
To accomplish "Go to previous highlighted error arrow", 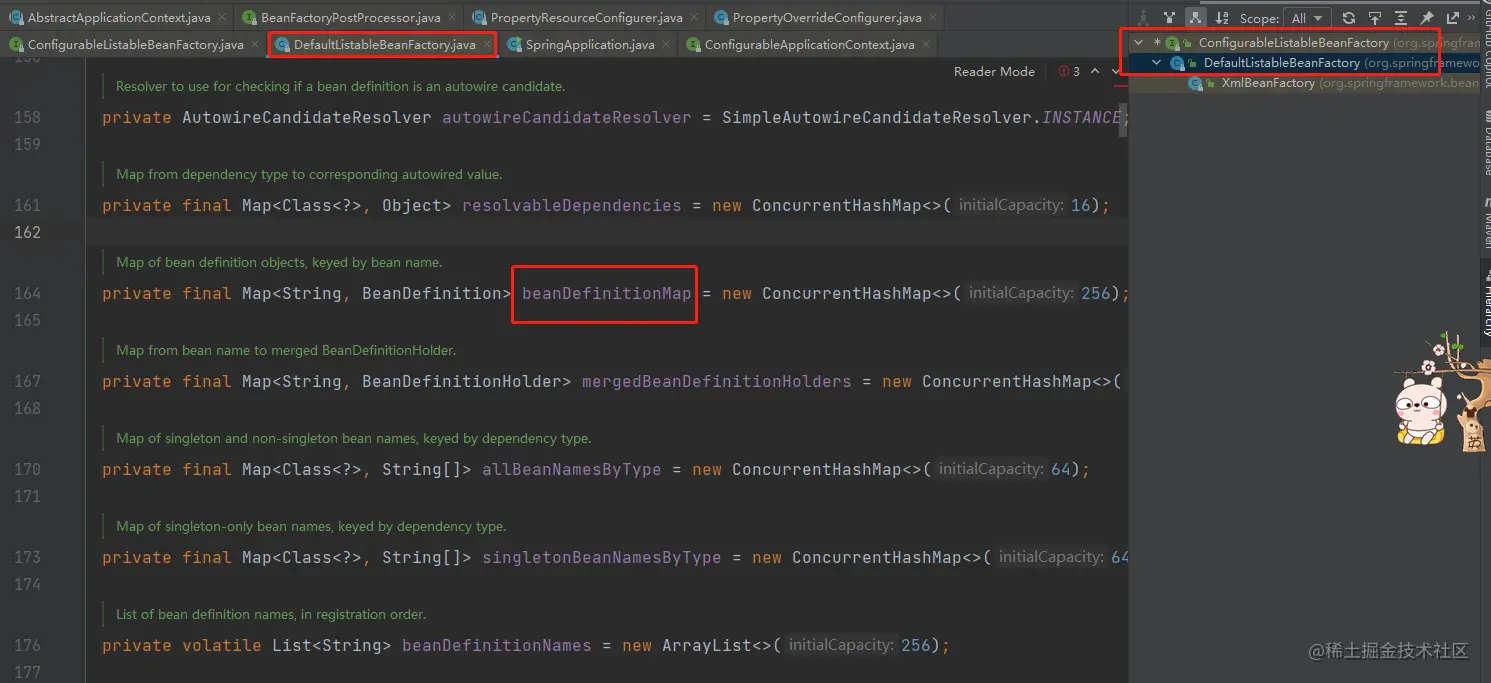I will pyautogui.click(x=1095, y=72).
